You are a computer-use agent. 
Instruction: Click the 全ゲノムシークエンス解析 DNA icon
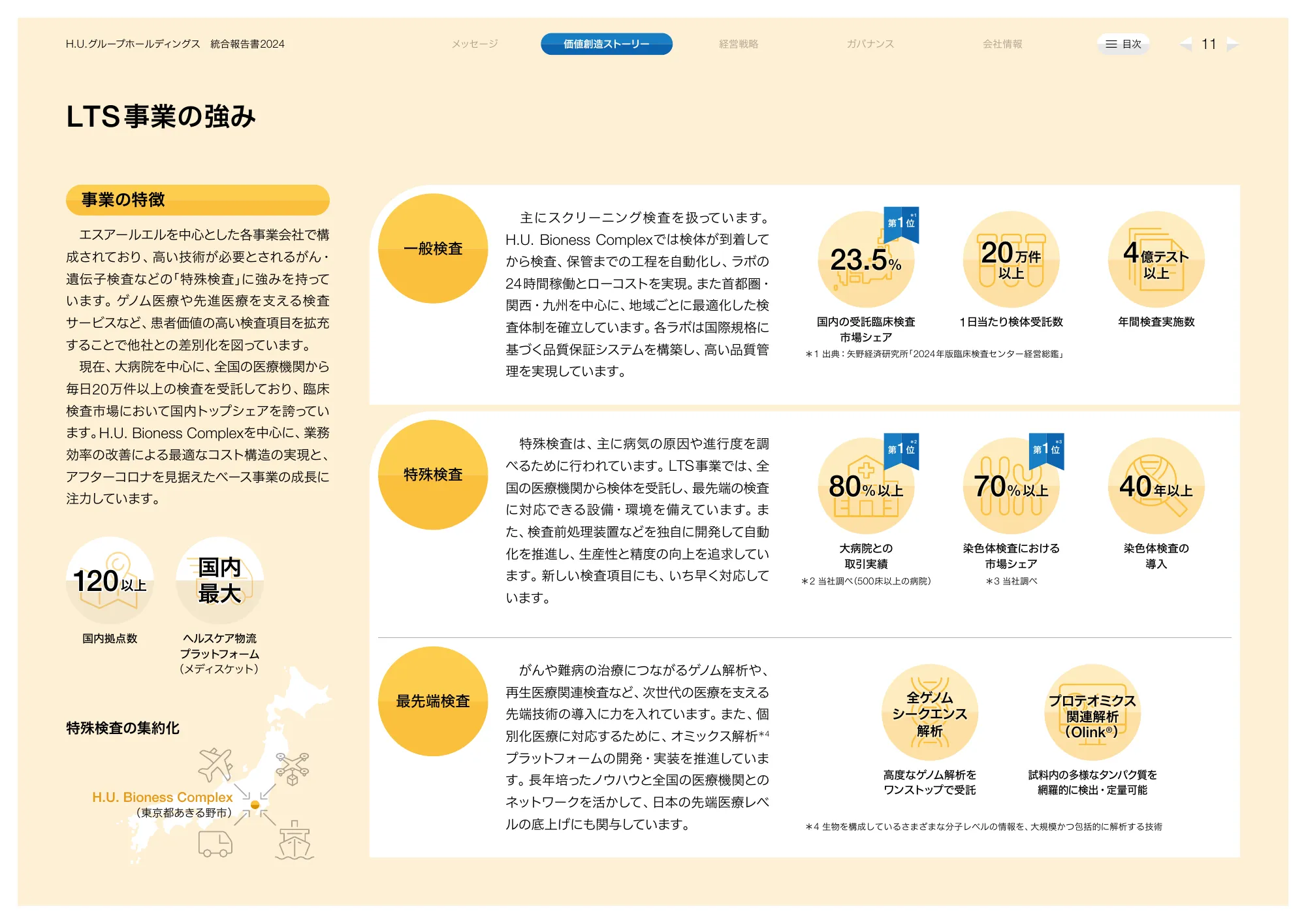coord(930,713)
